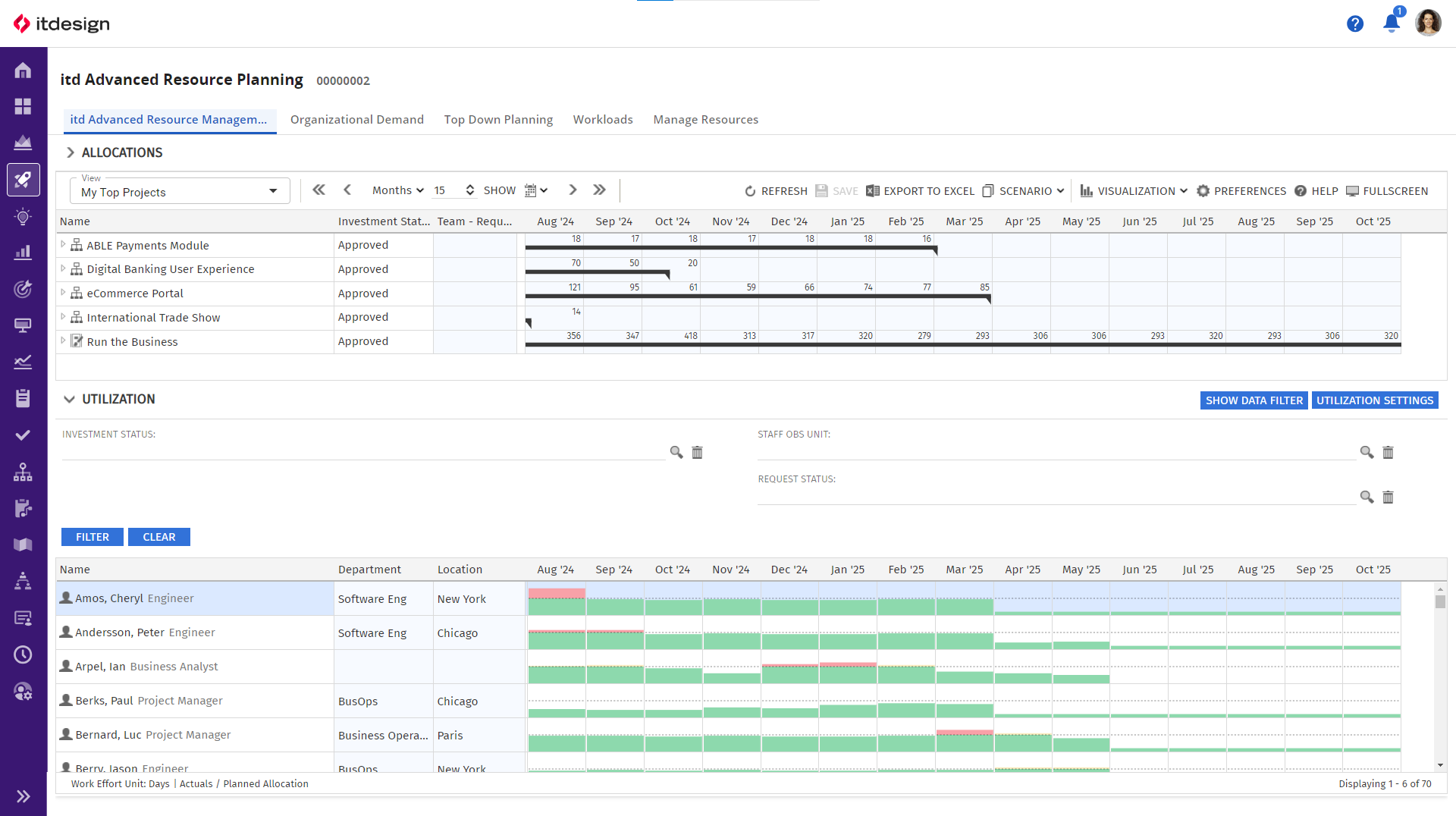This screenshot has width=1456, height=816.
Task: Click the Clear button
Action: (x=159, y=537)
